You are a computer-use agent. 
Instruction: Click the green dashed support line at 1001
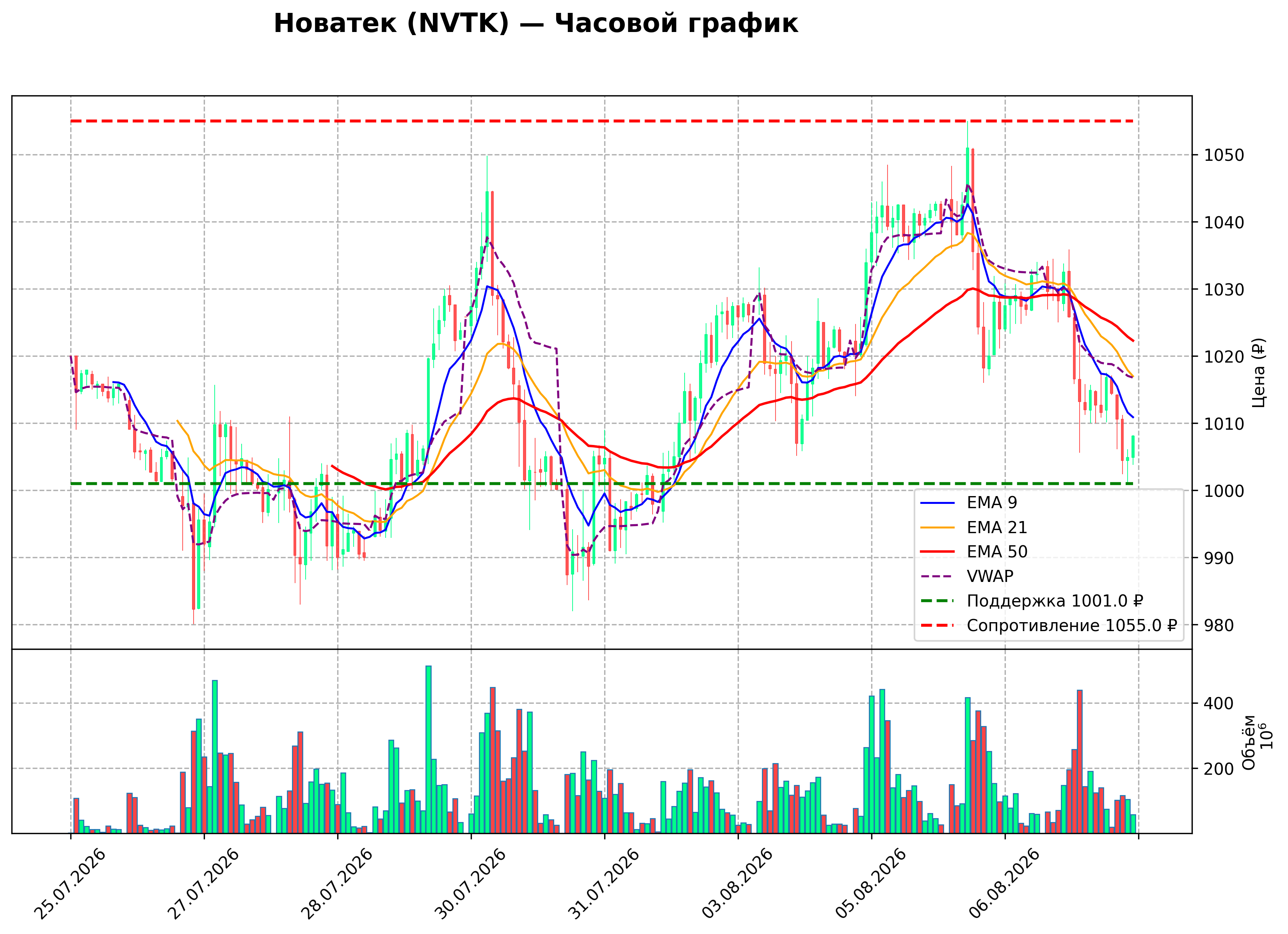coord(602,484)
